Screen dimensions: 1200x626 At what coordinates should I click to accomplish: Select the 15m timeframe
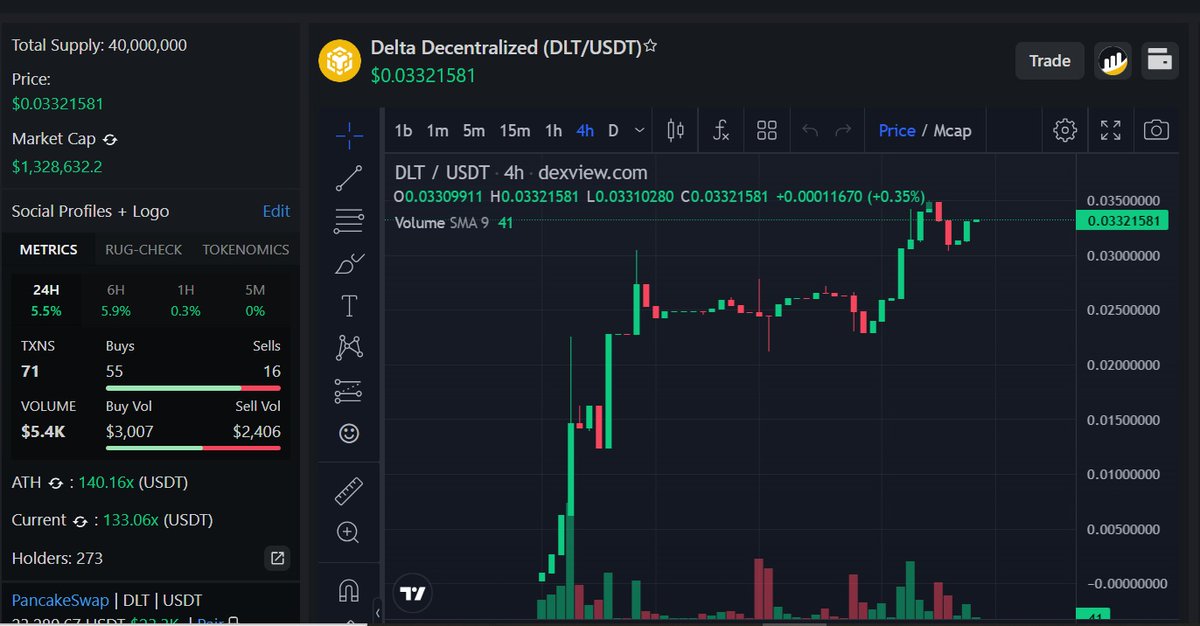(514, 130)
